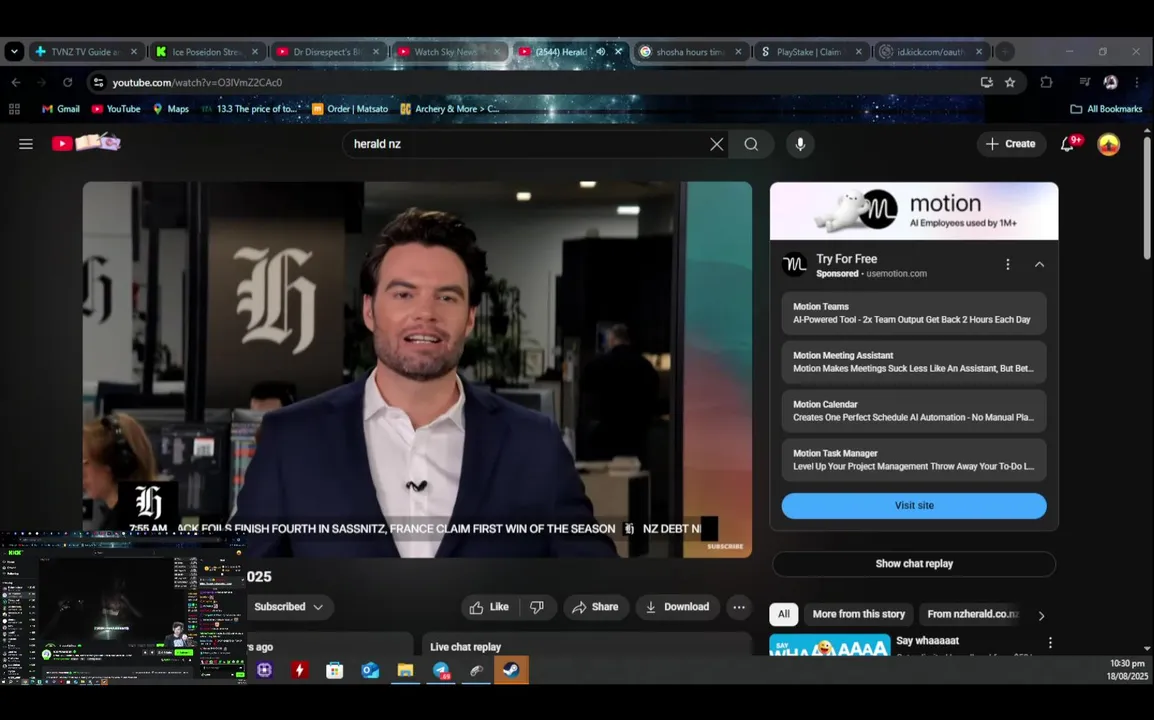Start voice search with microphone
Image resolution: width=1154 pixels, height=720 pixels.
800,144
